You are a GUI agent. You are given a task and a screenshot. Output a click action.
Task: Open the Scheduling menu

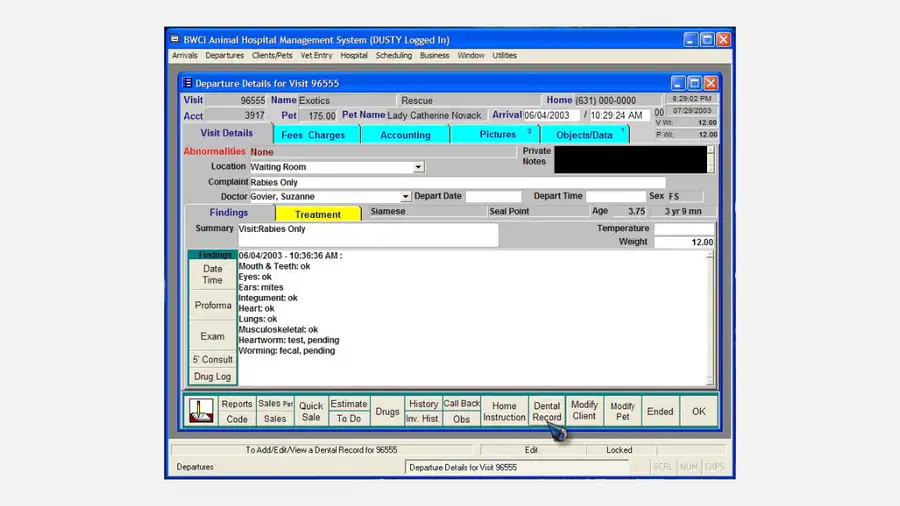click(x=394, y=56)
